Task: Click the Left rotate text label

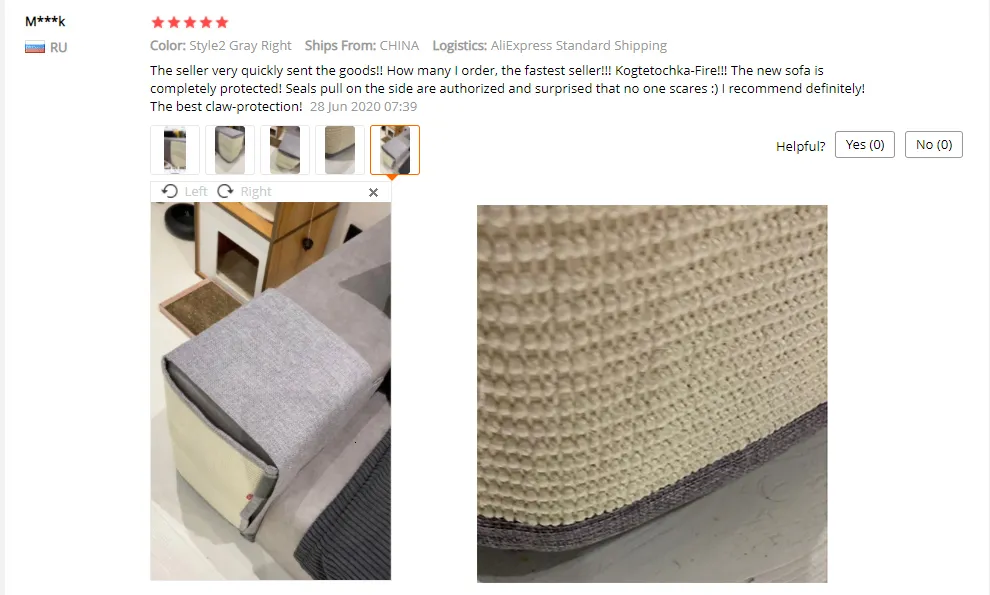Action: (196, 191)
